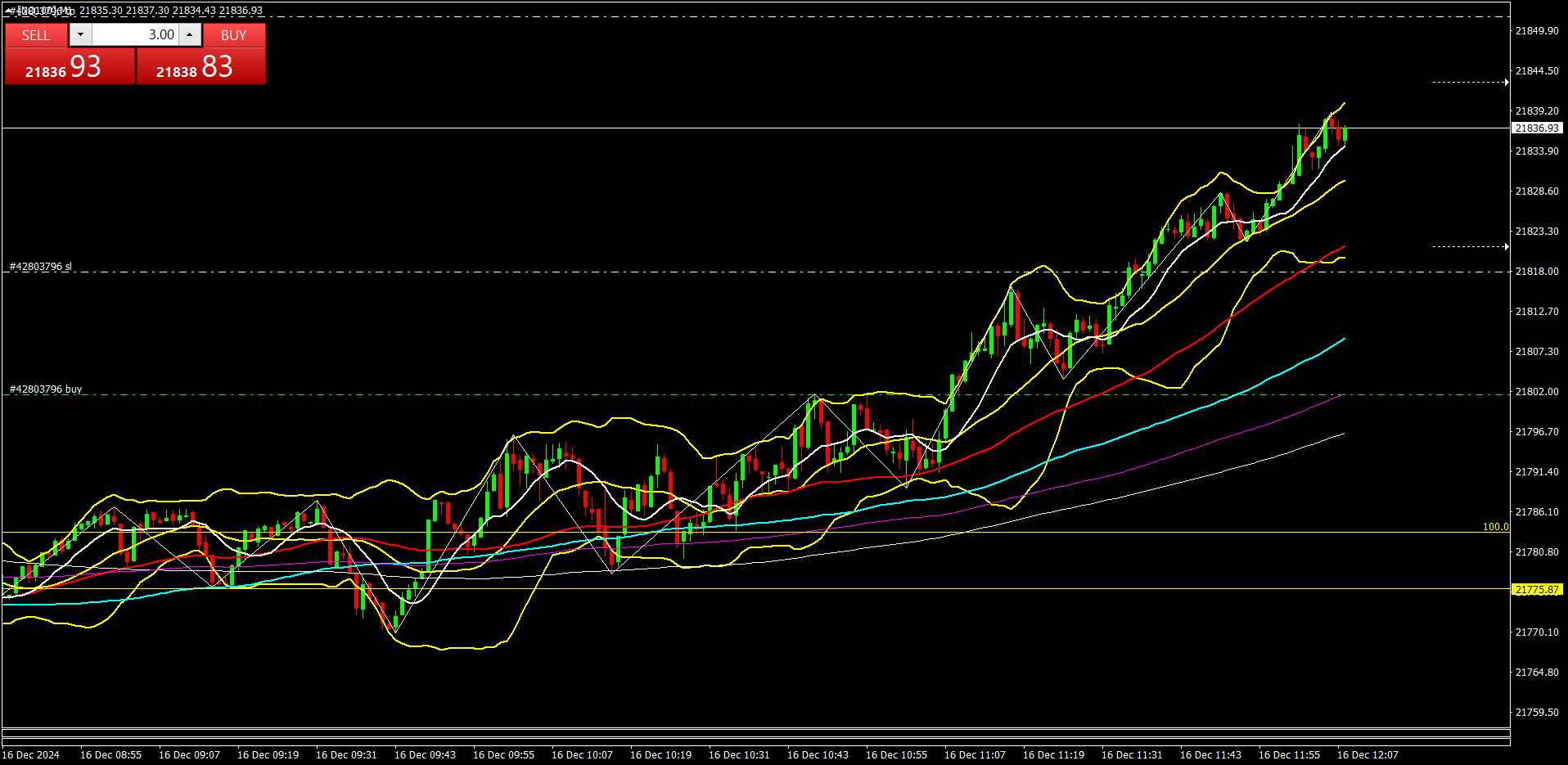Click the lower dotted arrow marker near 21823.30
This screenshot has height=765, width=1568.
(x=1470, y=246)
